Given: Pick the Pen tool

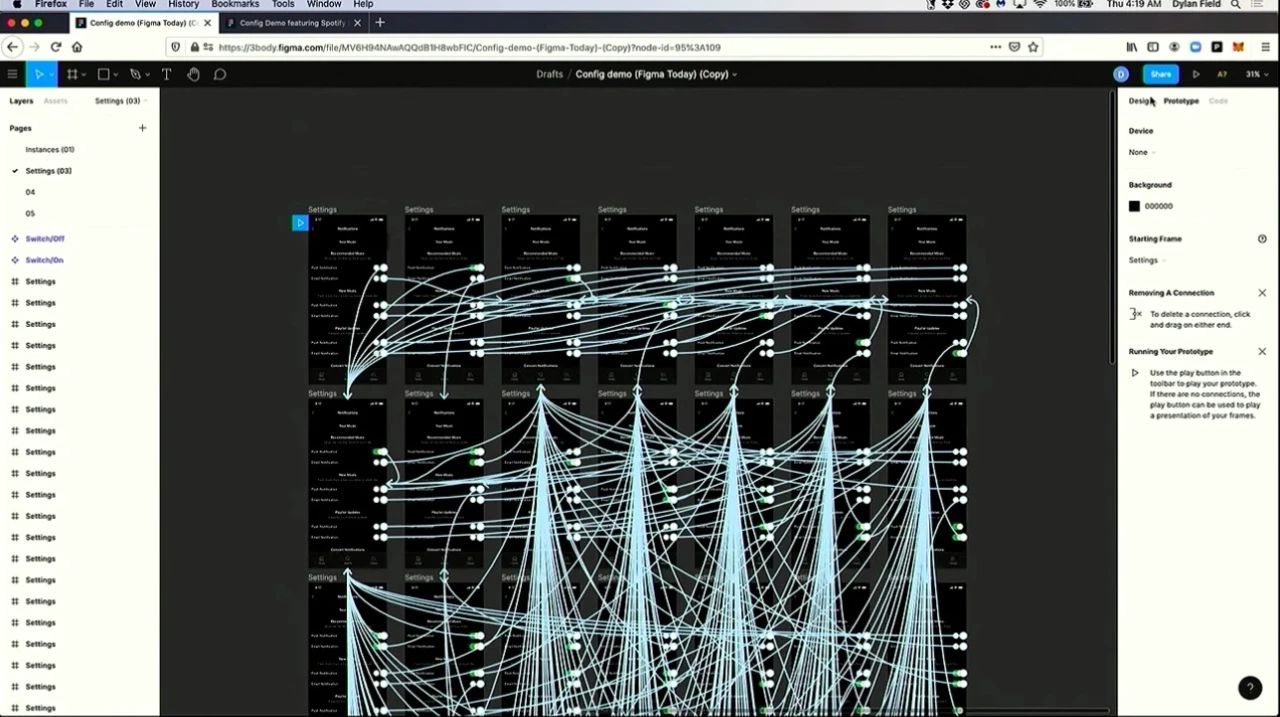Looking at the screenshot, I should coord(135,74).
